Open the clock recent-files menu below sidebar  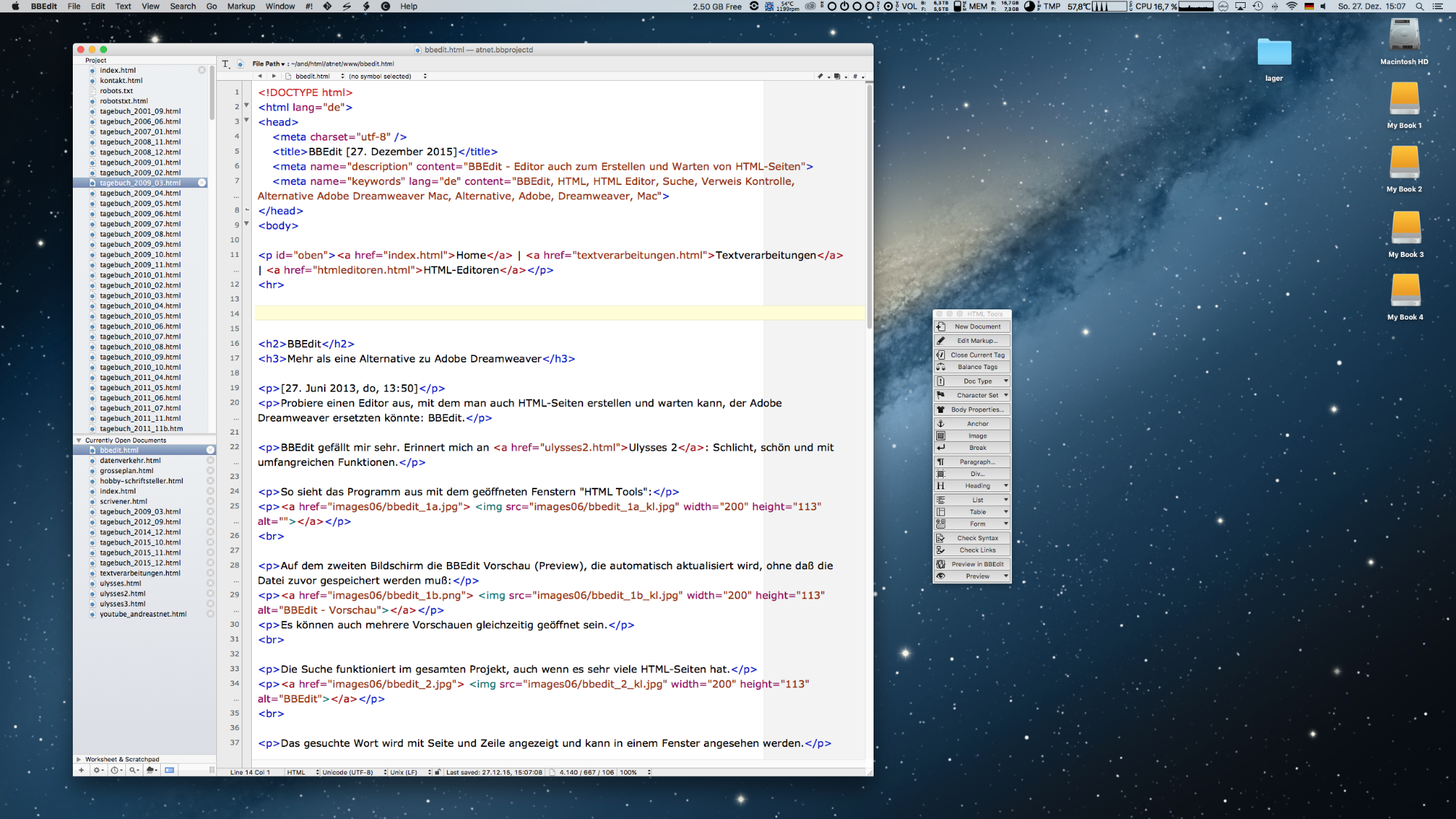(x=116, y=770)
